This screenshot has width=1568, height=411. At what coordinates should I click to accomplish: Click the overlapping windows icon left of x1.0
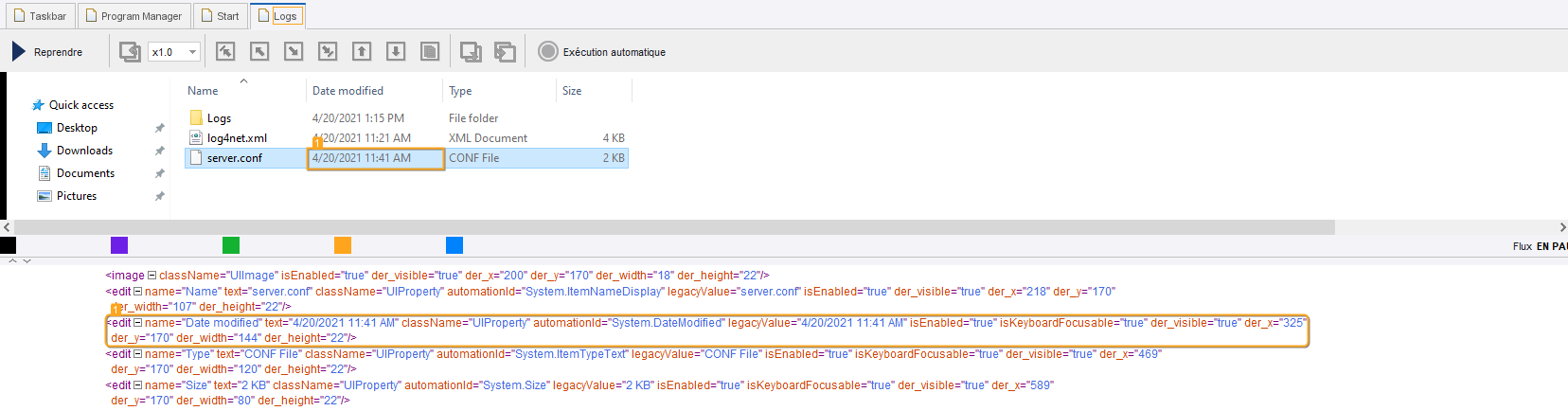130,52
